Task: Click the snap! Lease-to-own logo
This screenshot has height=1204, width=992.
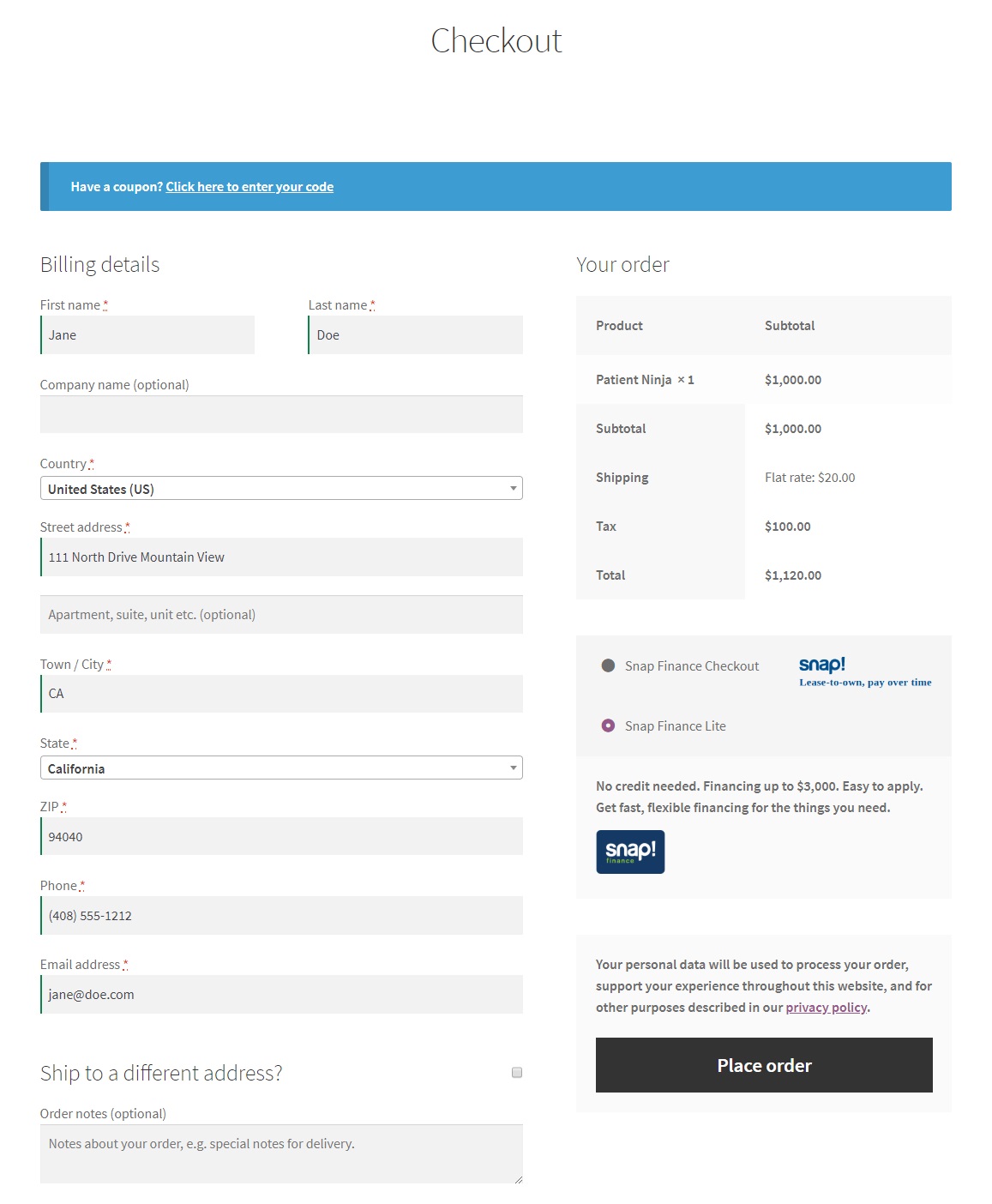Action: click(865, 671)
